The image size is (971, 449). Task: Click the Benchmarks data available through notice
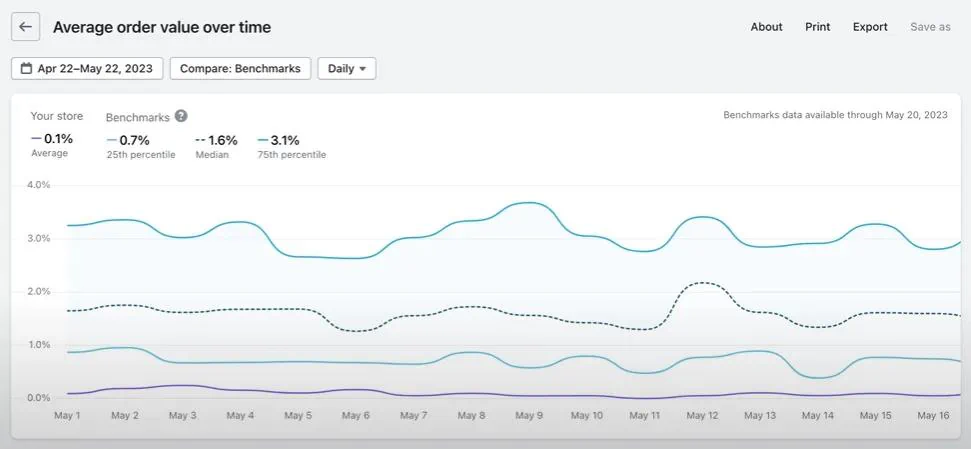[835, 115]
